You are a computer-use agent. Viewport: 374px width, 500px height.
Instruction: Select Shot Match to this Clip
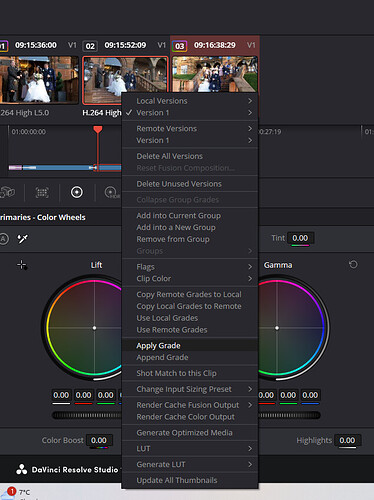(x=190, y=373)
